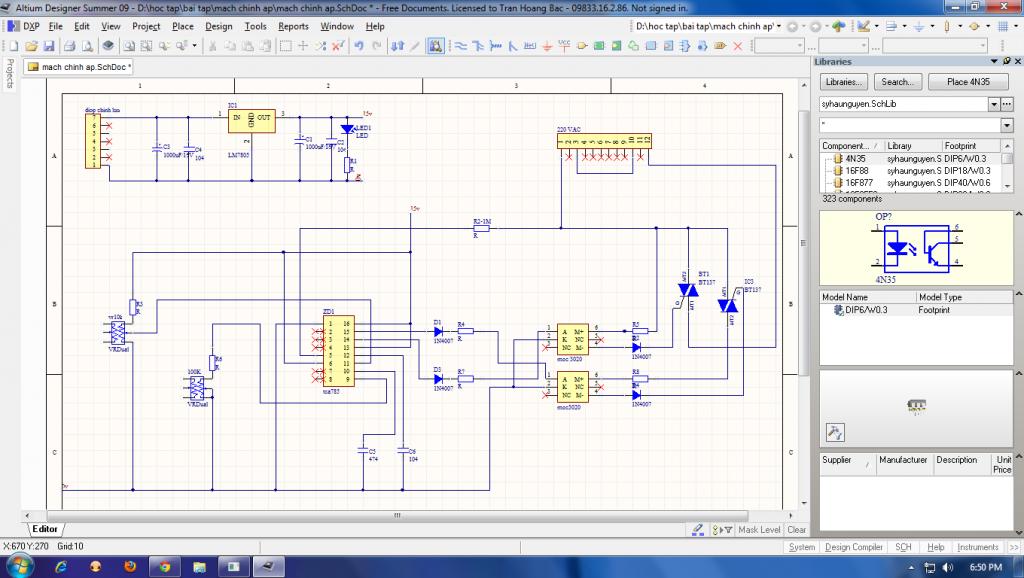Select the VCC power port icon
The width and height of the screenshot is (1024, 578).
coord(563,46)
